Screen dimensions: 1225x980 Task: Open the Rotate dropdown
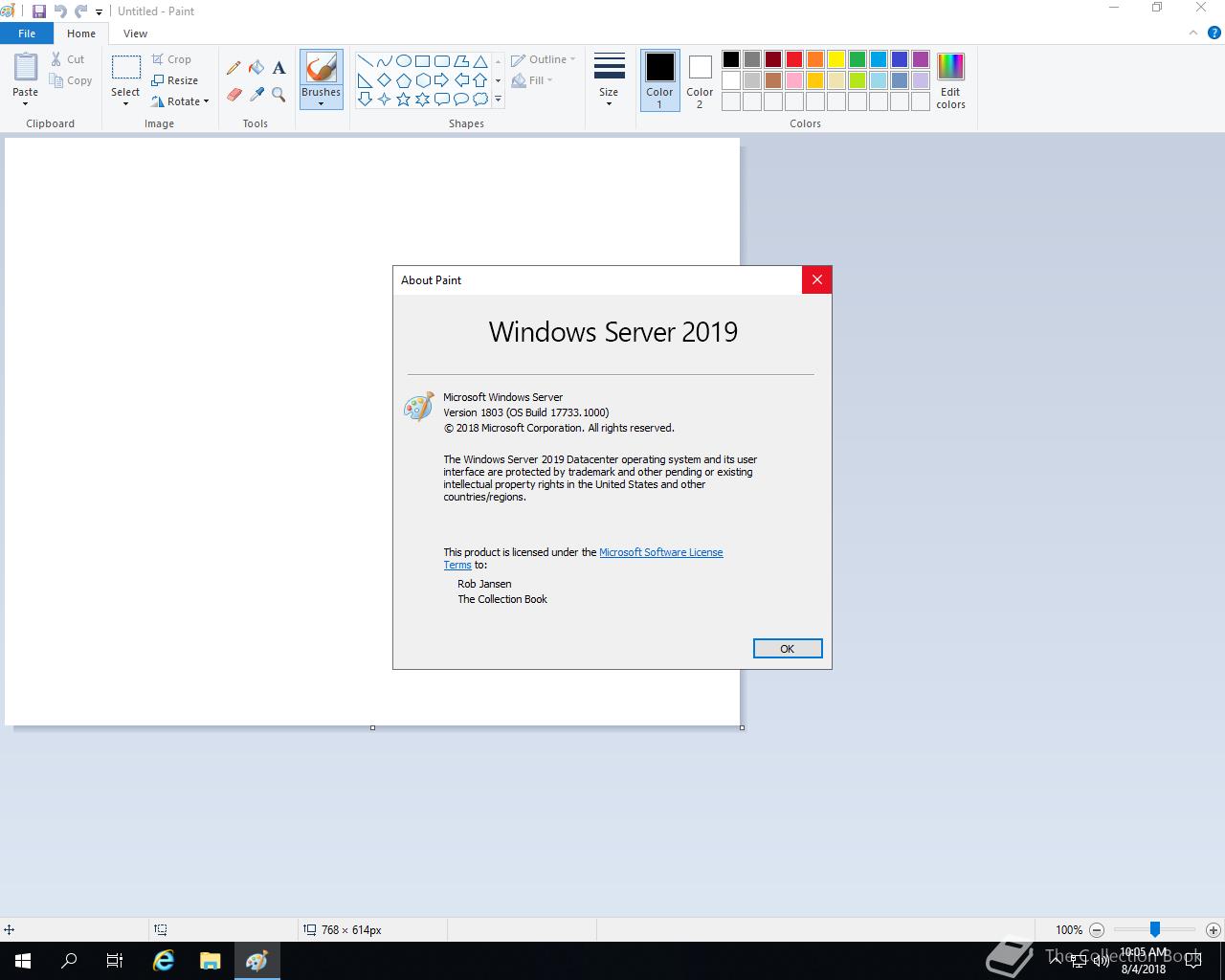pyautogui.click(x=180, y=101)
